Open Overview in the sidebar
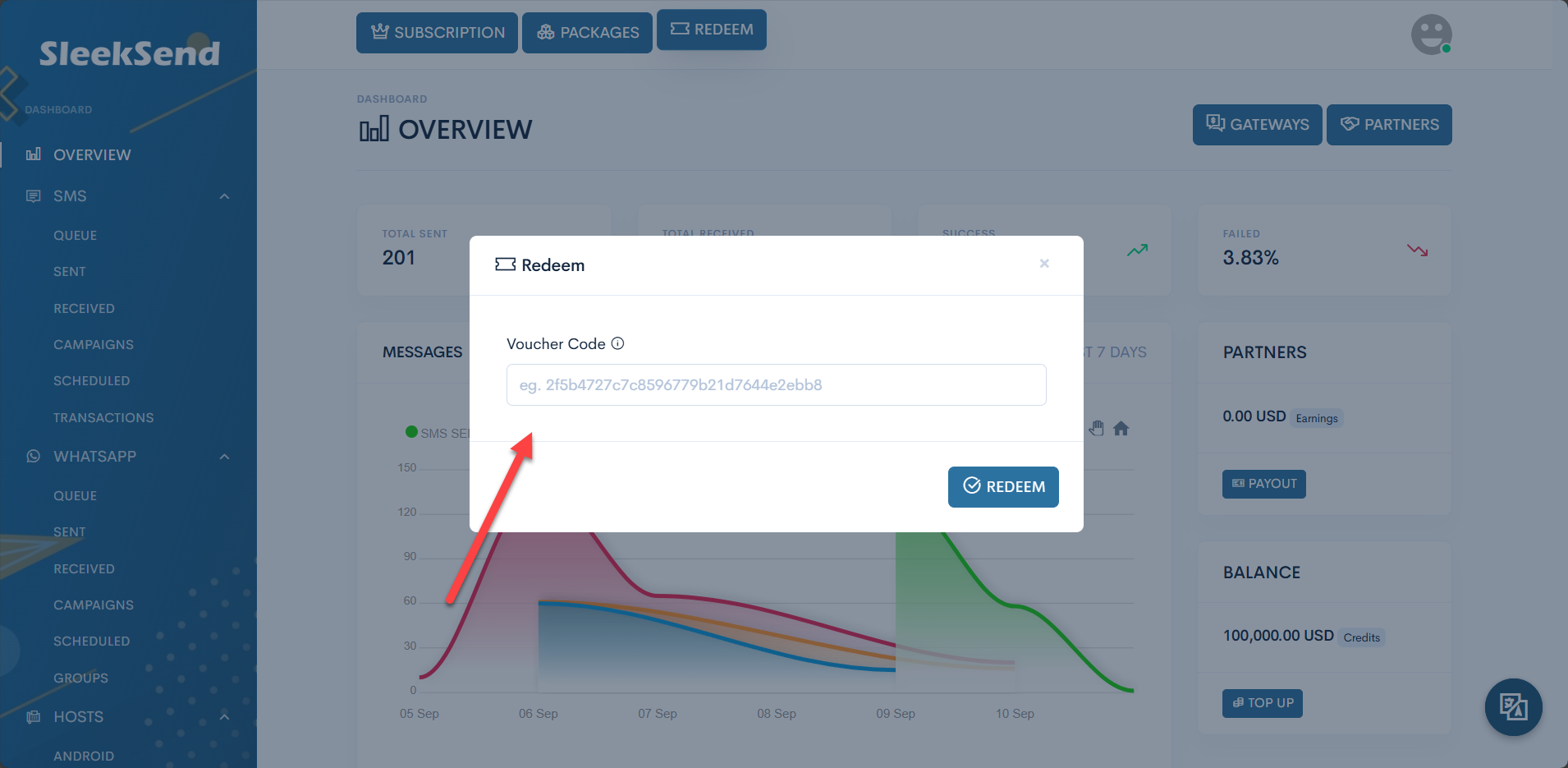The height and width of the screenshot is (768, 1568). click(x=92, y=154)
